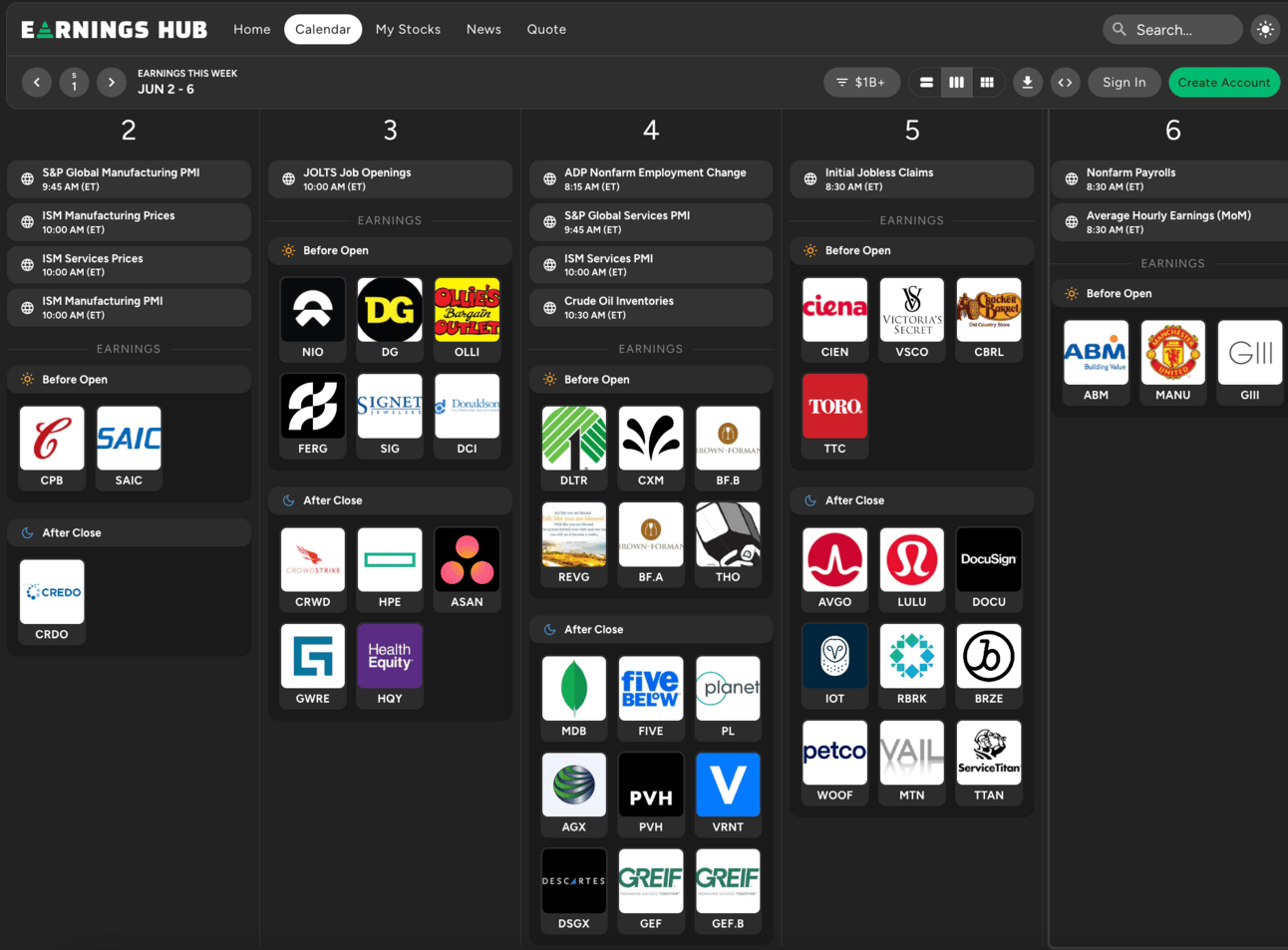Open the Home tab
The width and height of the screenshot is (1288, 950).
click(252, 30)
